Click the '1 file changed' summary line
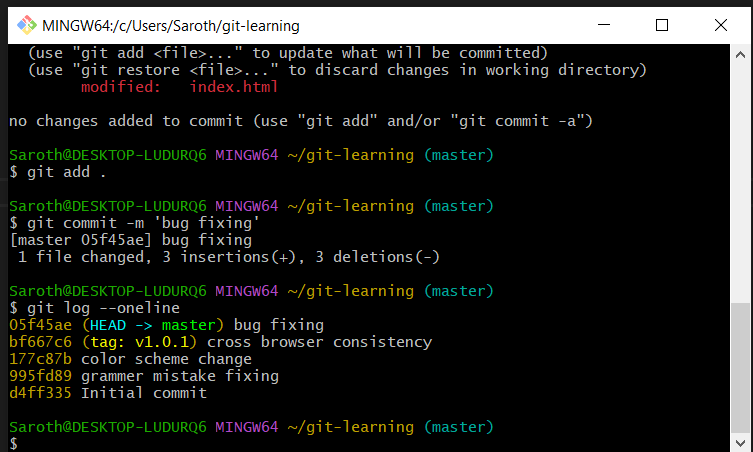Image resolution: width=753 pixels, height=452 pixels. pyautogui.click(x=229, y=257)
